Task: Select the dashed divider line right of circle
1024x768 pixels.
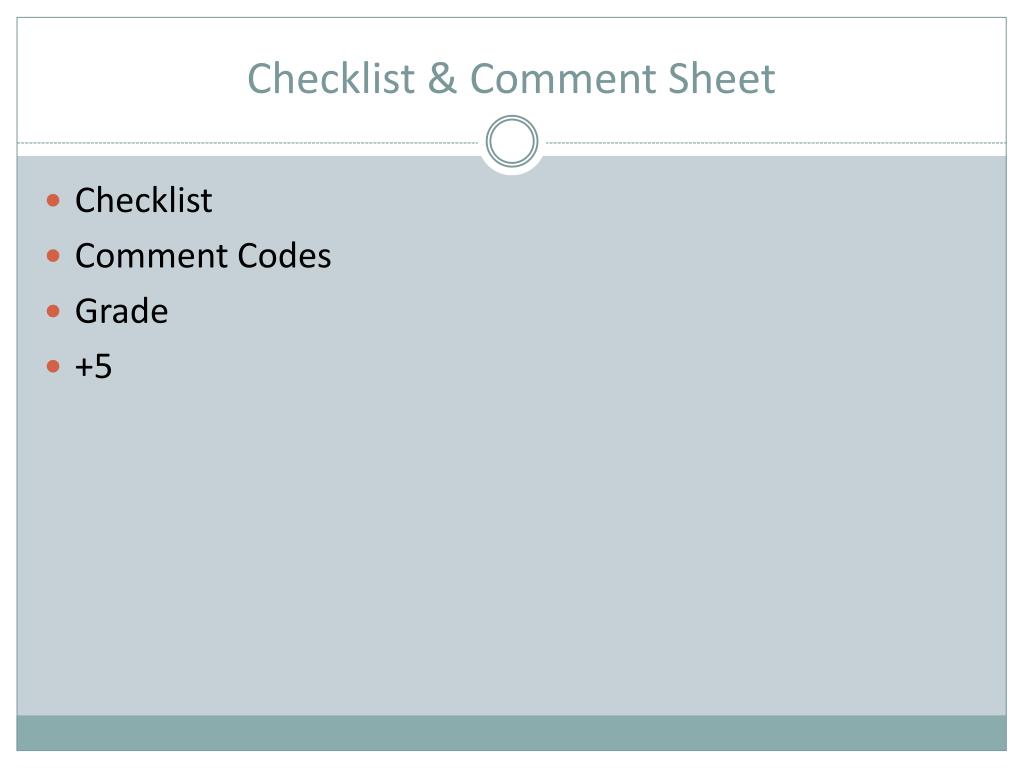Action: [775, 142]
